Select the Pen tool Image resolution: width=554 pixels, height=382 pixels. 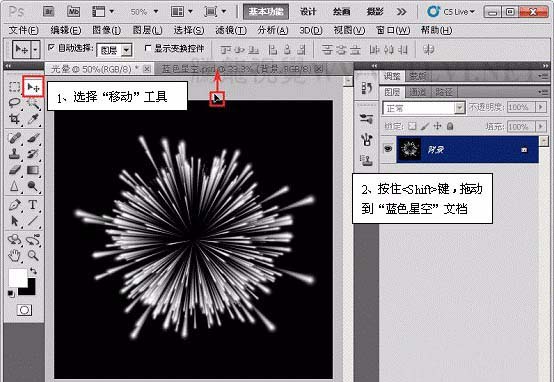(14, 205)
